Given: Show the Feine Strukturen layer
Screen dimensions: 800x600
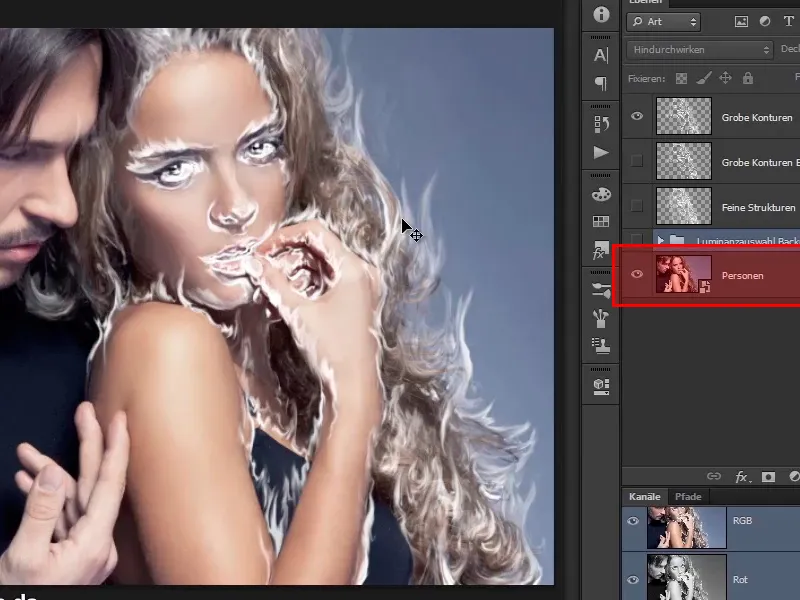Looking at the screenshot, I should (637, 206).
